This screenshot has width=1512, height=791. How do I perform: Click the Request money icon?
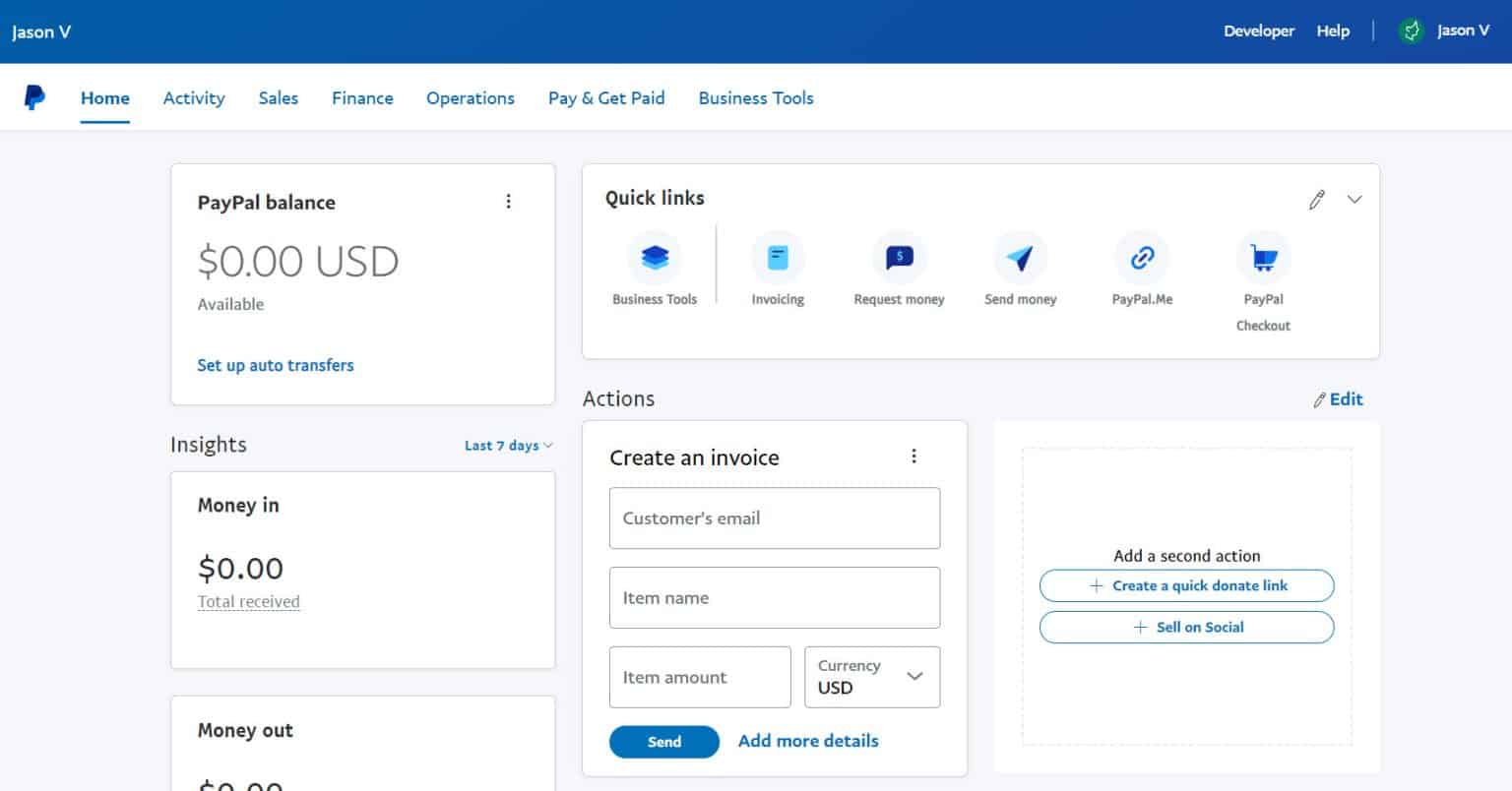899,258
